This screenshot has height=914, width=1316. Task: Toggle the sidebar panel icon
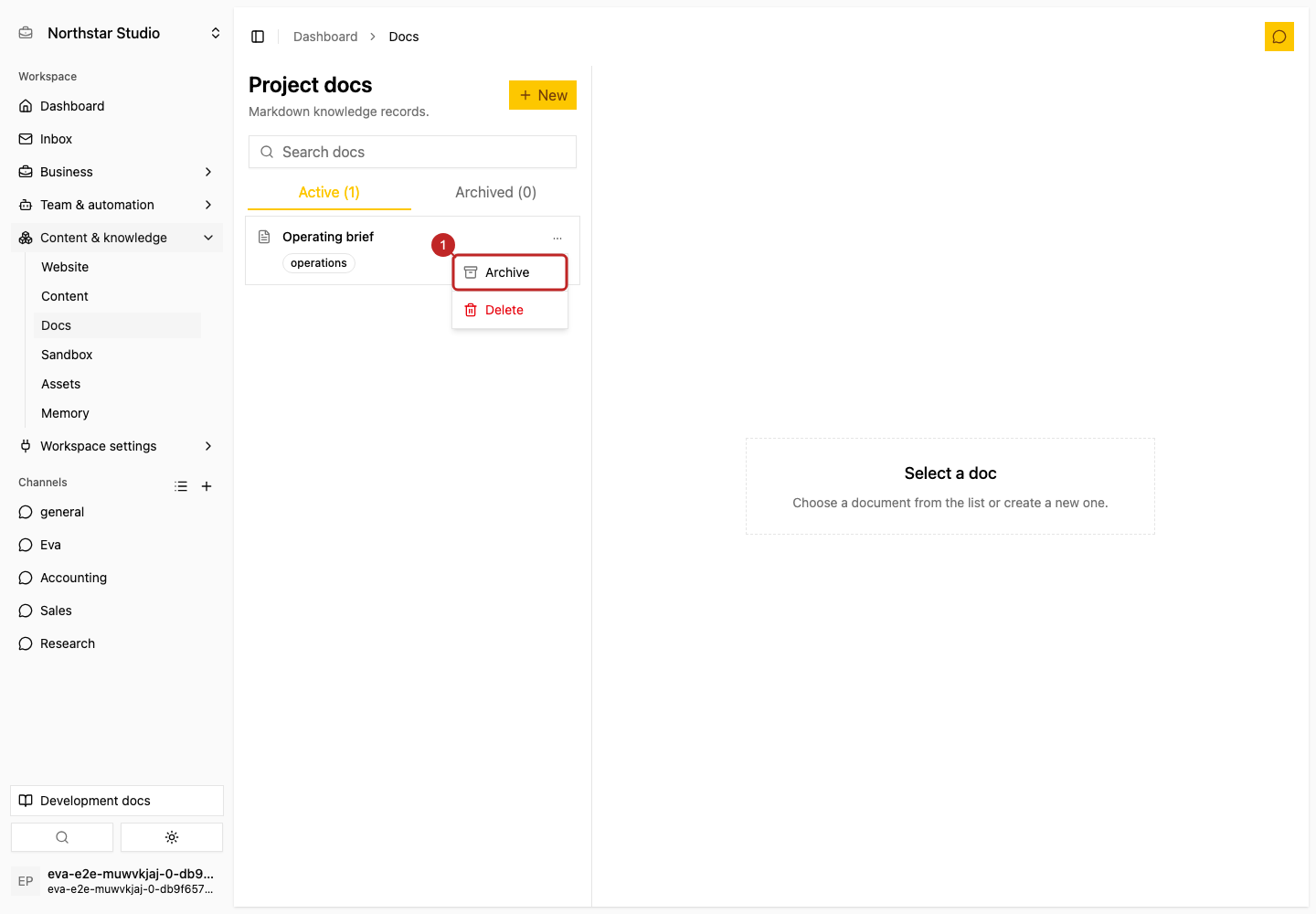[258, 37]
